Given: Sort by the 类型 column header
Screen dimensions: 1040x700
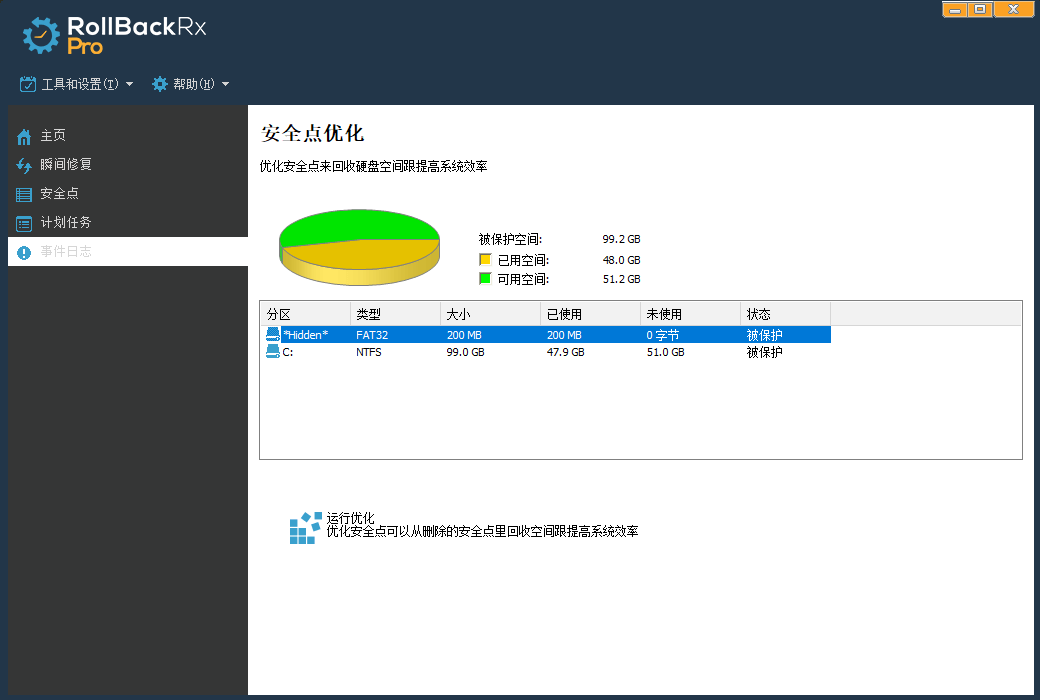Looking at the screenshot, I should click(x=395, y=314).
